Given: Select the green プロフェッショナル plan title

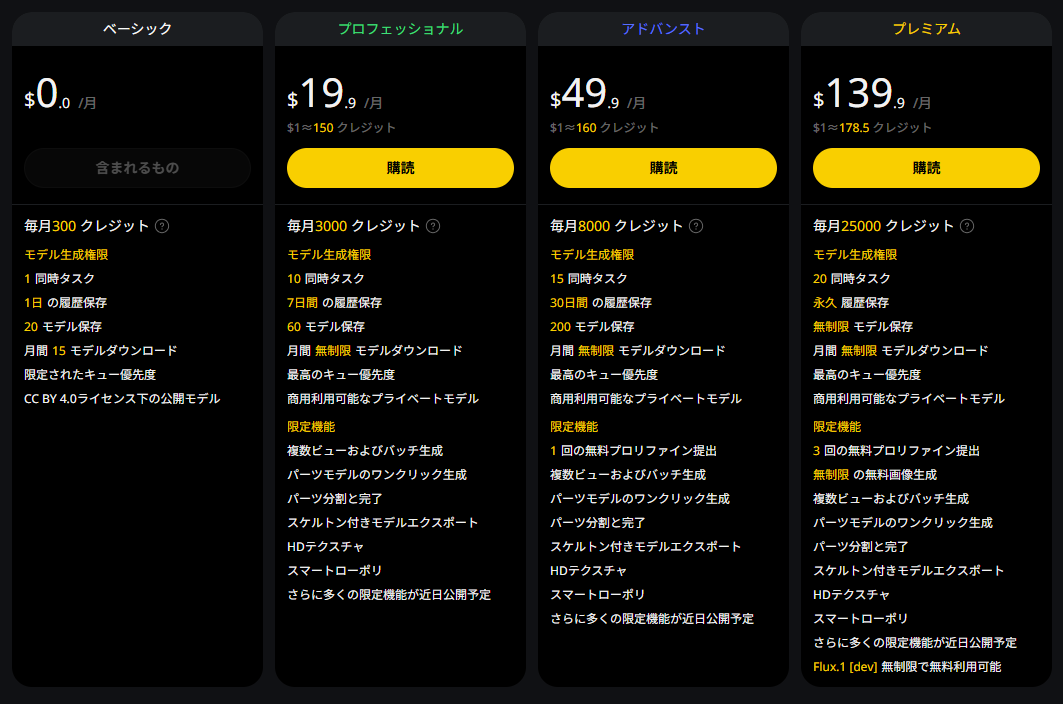Looking at the screenshot, I should click(x=400, y=29).
